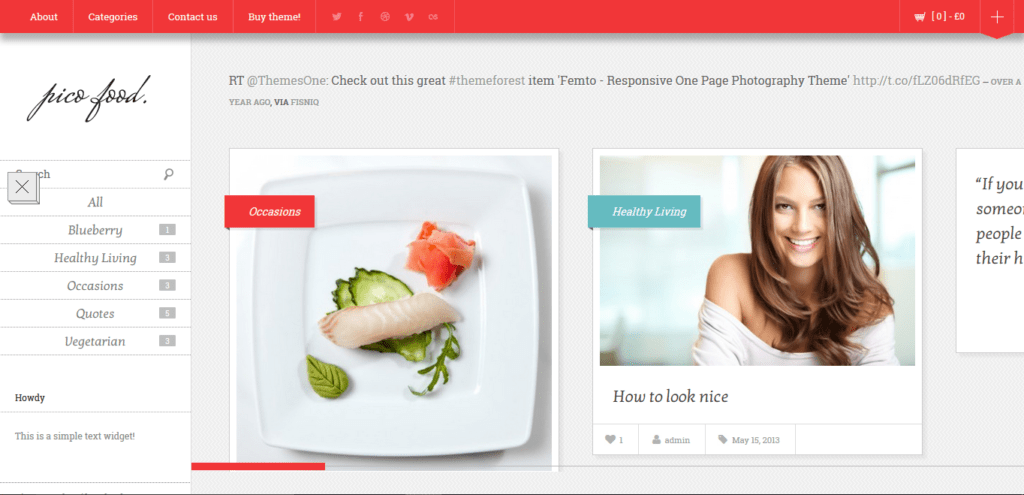Click the Quotes count badge 5

(167, 313)
